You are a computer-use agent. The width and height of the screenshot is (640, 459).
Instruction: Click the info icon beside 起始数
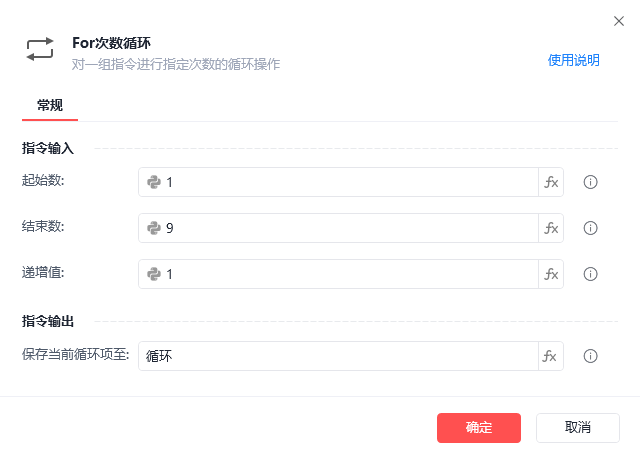coord(590,182)
